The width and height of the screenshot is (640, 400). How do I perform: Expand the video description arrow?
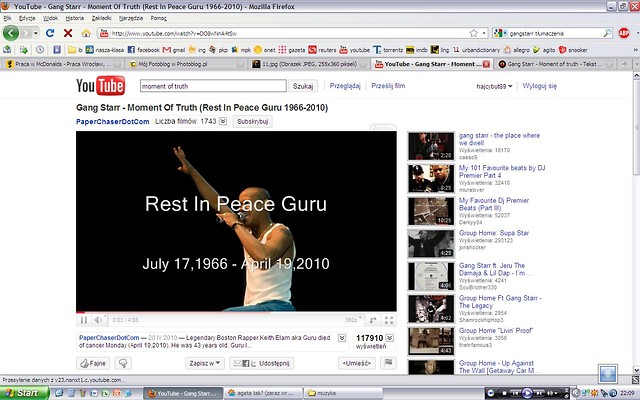point(342,338)
